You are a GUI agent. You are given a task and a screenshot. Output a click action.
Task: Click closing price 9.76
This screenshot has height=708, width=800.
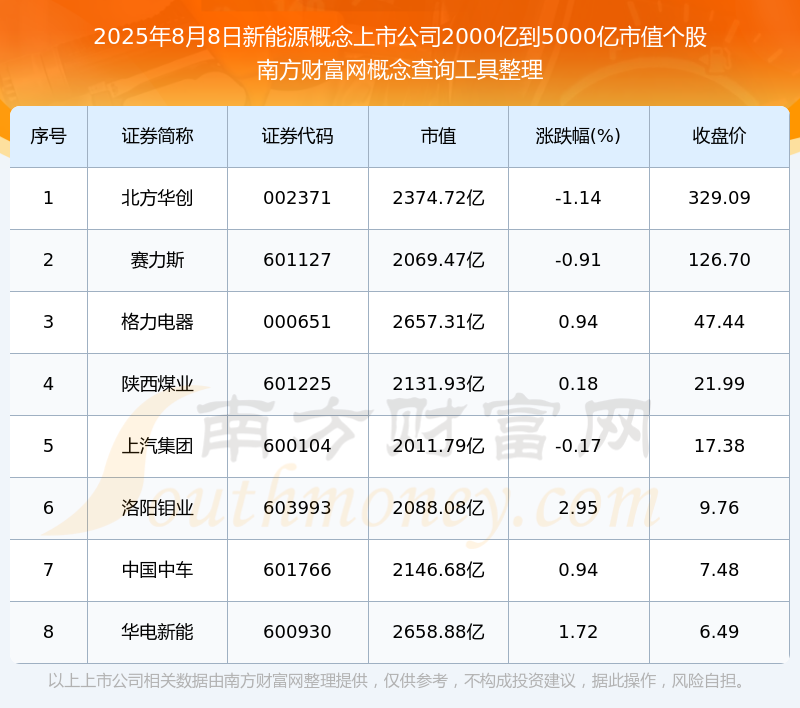click(x=719, y=508)
